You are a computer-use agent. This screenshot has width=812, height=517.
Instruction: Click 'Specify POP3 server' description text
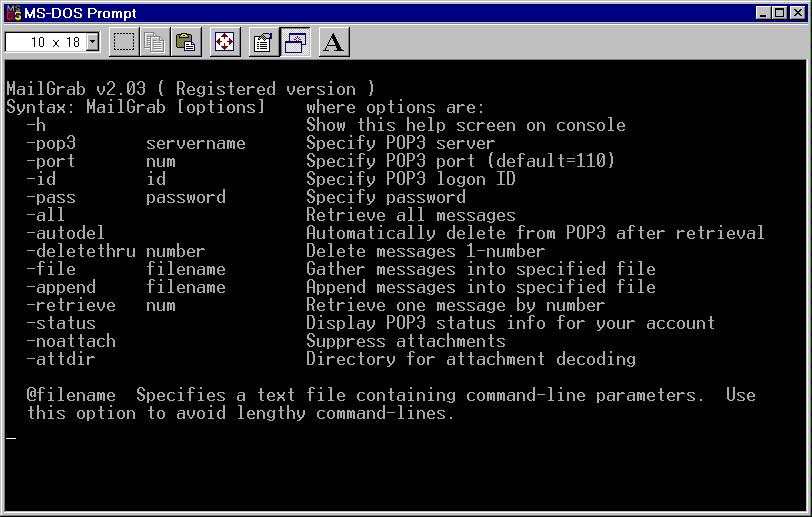(x=400, y=143)
